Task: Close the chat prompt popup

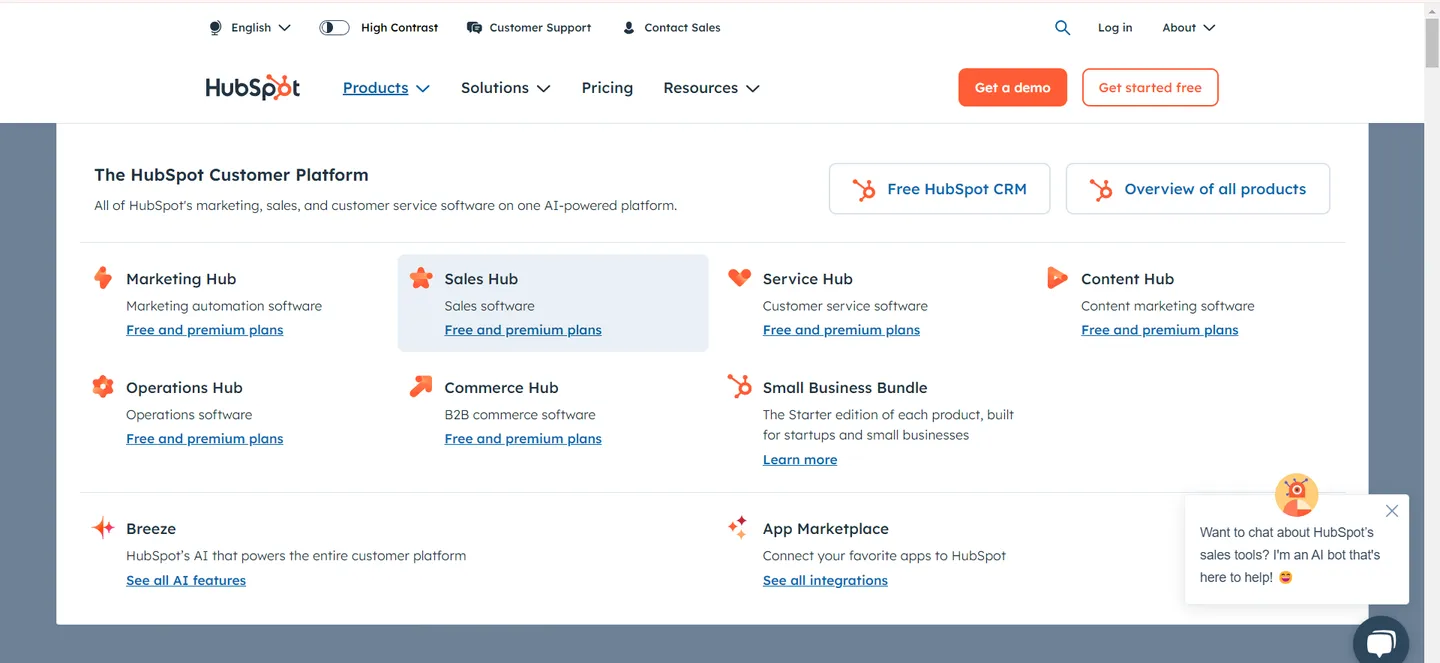Action: click(x=1392, y=511)
